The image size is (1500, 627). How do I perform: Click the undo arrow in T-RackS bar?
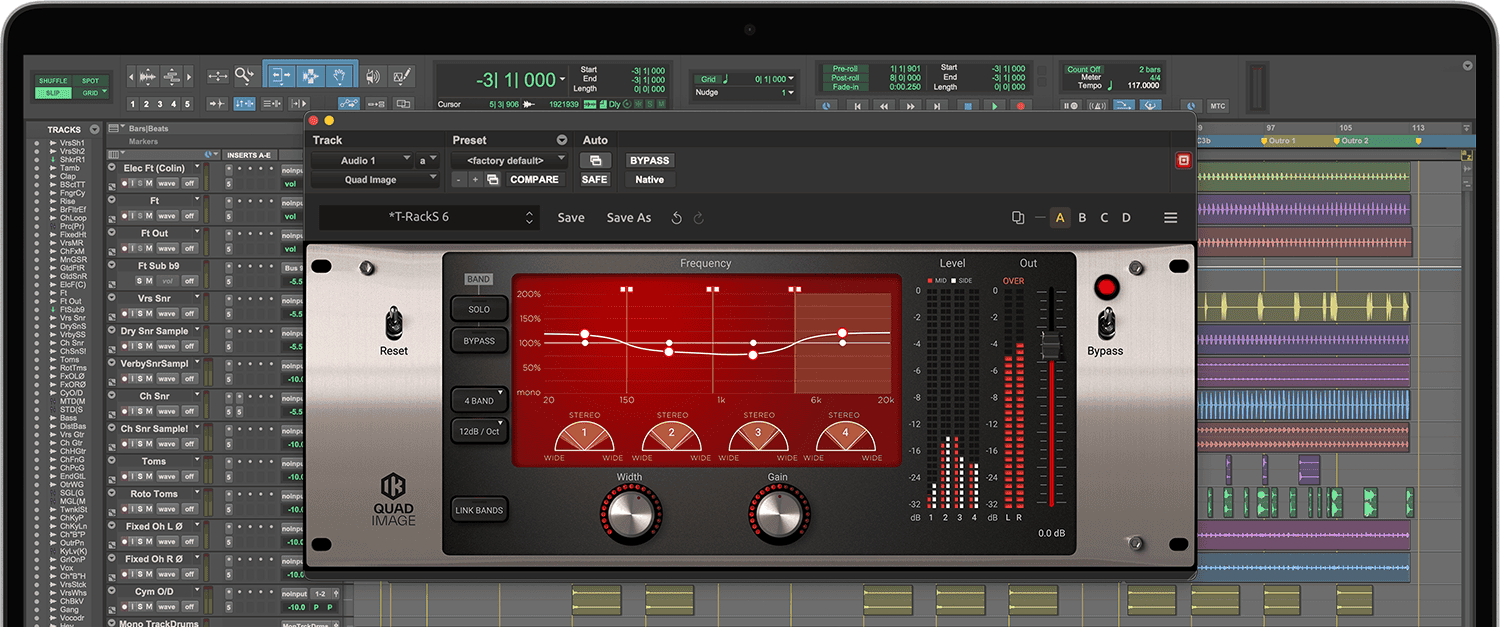click(677, 218)
